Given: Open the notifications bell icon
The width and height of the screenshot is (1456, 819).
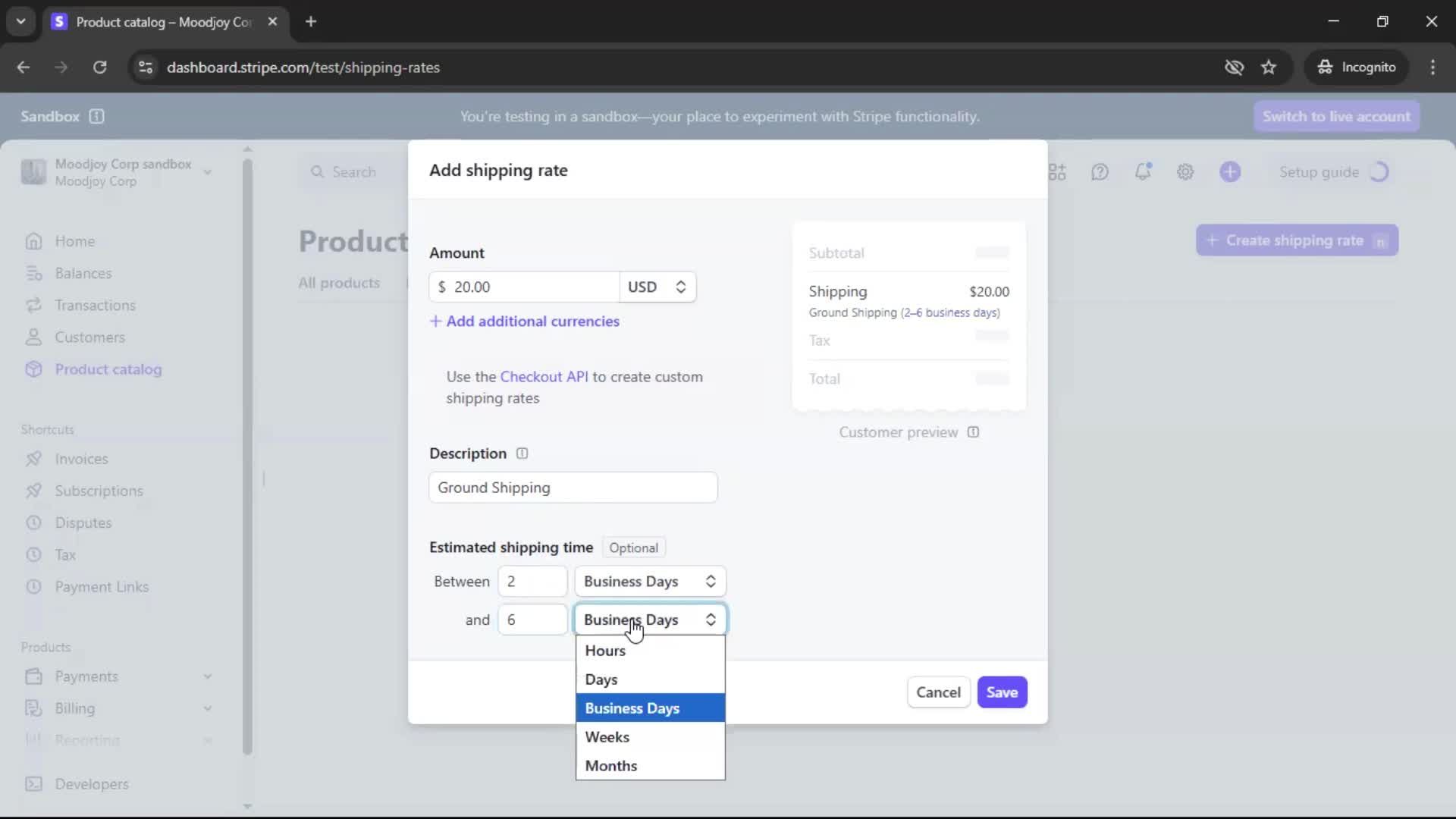Looking at the screenshot, I should tap(1142, 172).
